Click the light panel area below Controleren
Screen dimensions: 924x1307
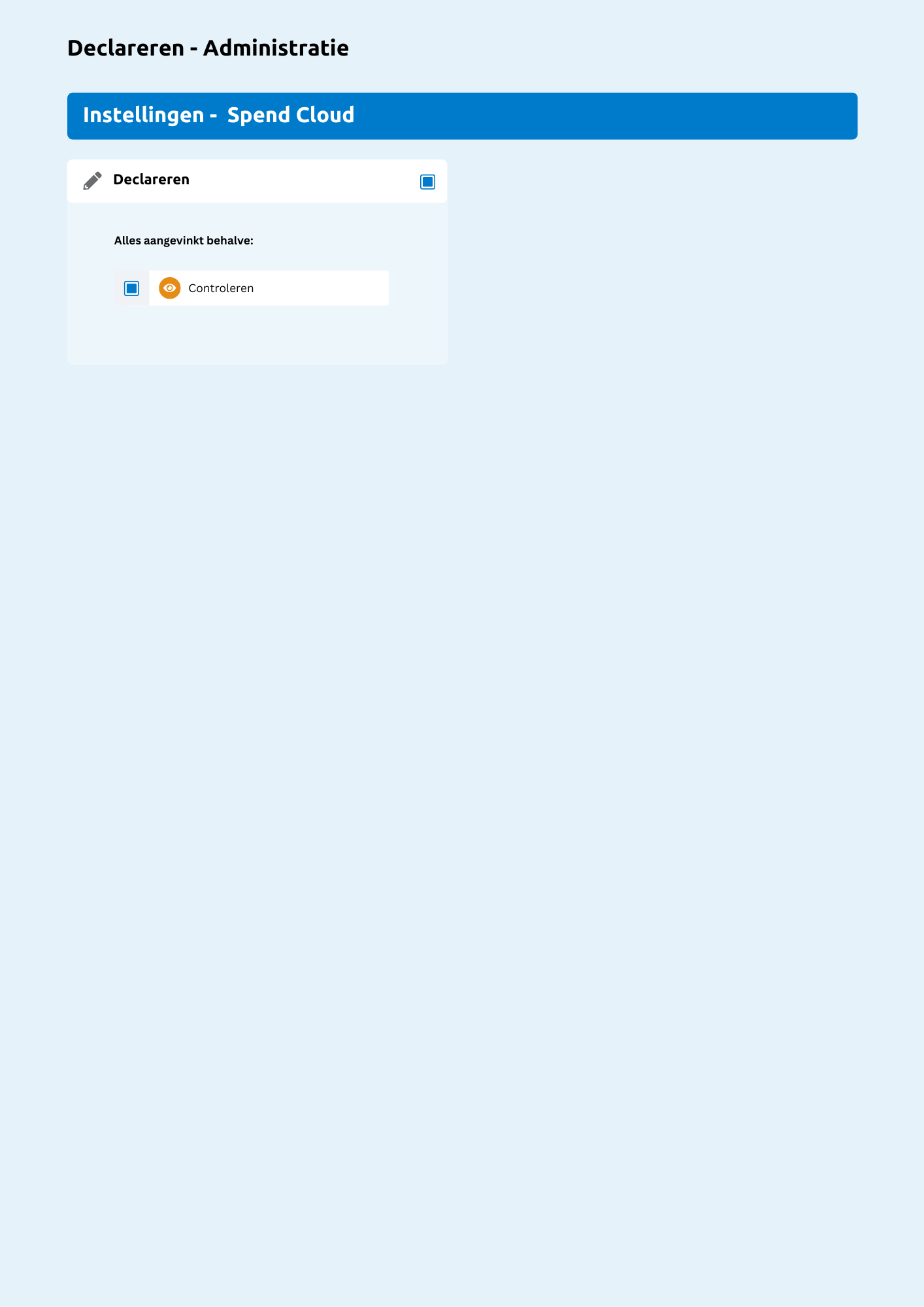[257, 335]
